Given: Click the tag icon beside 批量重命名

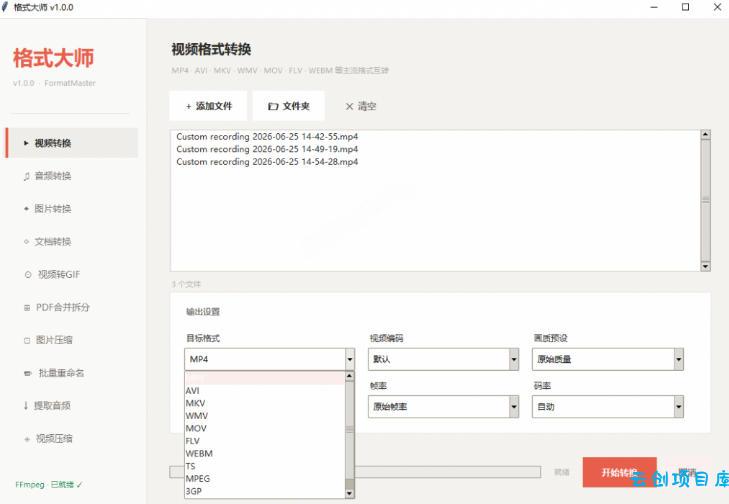Looking at the screenshot, I should (28, 373).
